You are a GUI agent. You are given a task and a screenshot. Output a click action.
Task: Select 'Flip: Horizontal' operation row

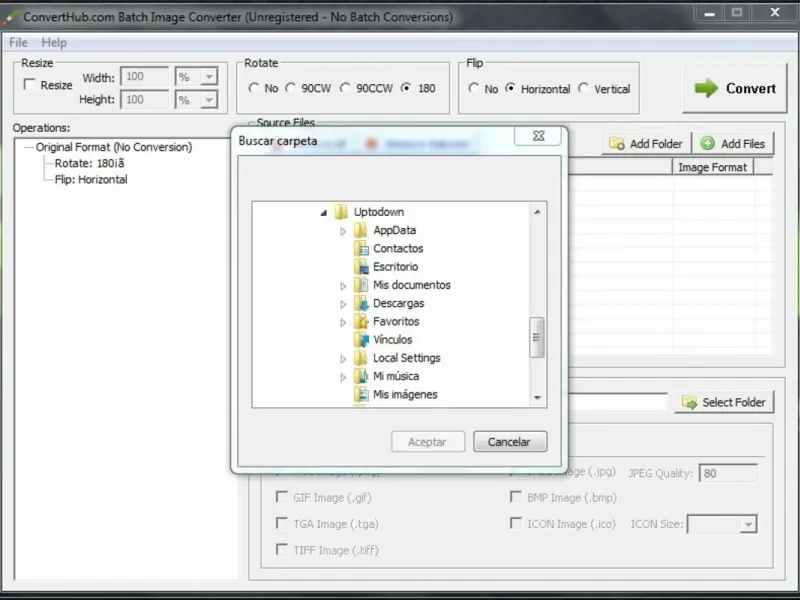[91, 180]
